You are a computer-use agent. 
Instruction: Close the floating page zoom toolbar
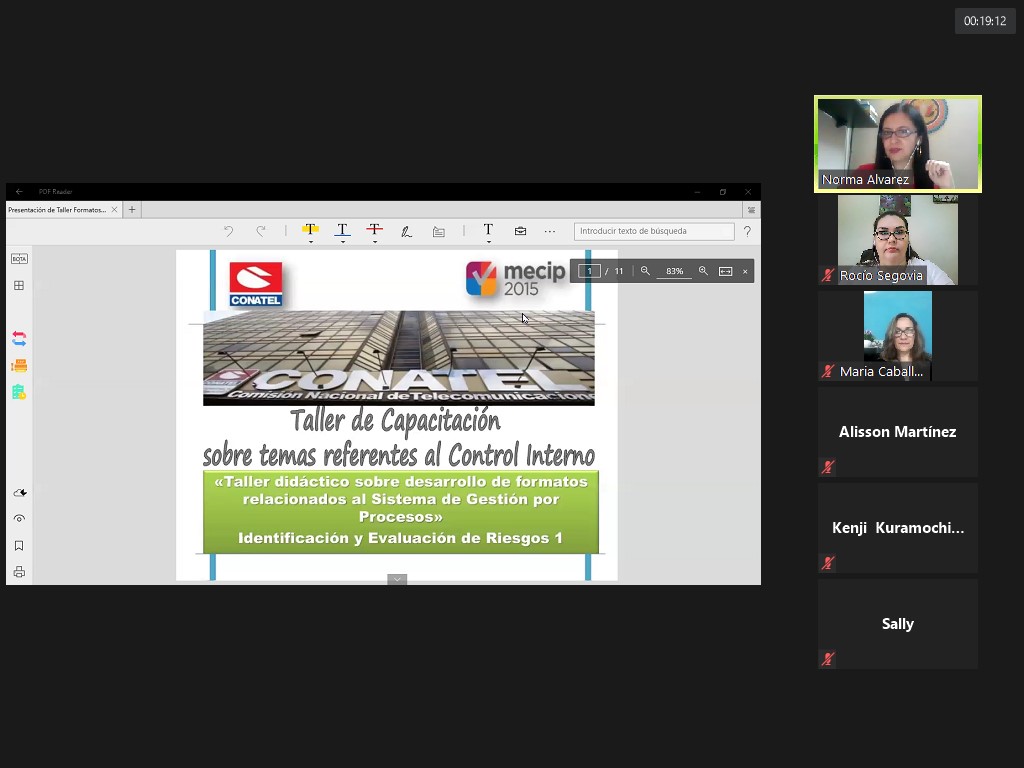coord(745,272)
